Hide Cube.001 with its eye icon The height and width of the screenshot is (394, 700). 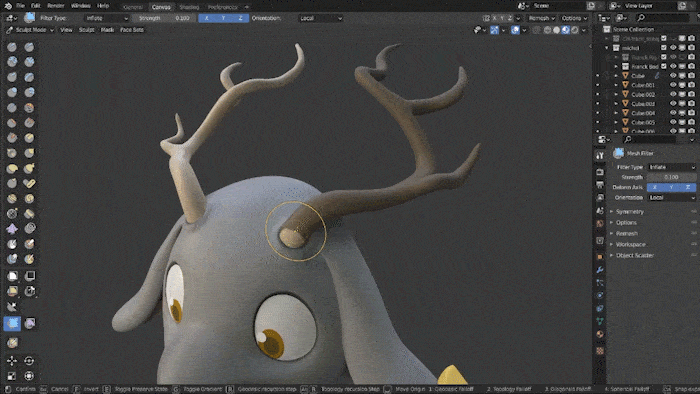(673, 85)
